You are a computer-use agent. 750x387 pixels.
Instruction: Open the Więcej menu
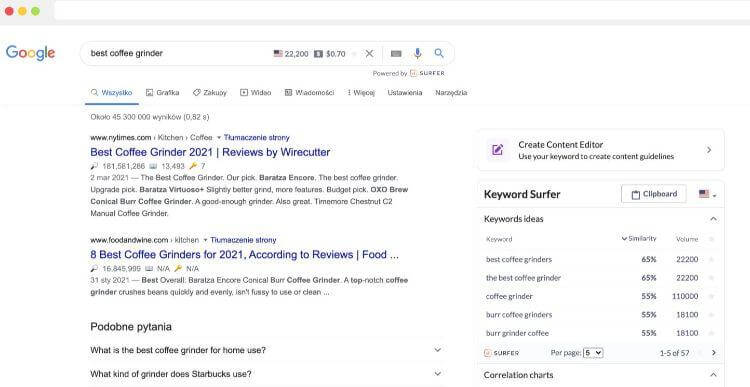pyautogui.click(x=361, y=93)
